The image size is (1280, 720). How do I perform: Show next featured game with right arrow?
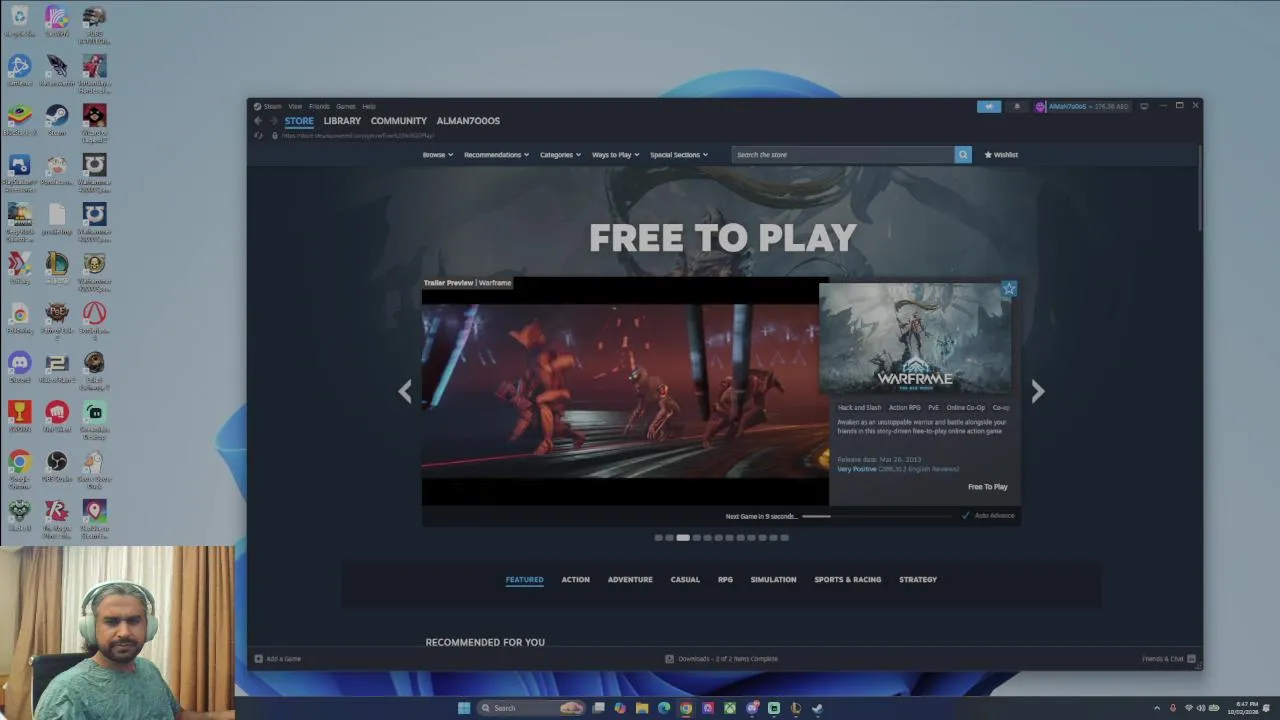1037,391
